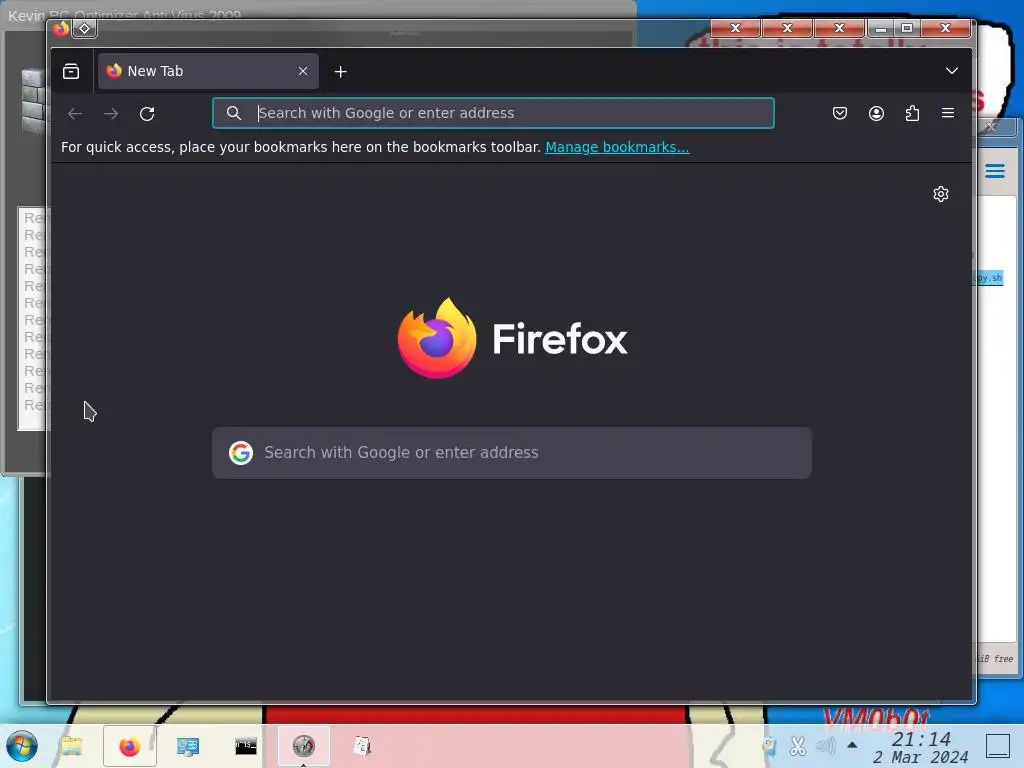Open the terminal taskbar icon
This screenshot has height=768, width=1024.
pyautogui.click(x=246, y=746)
